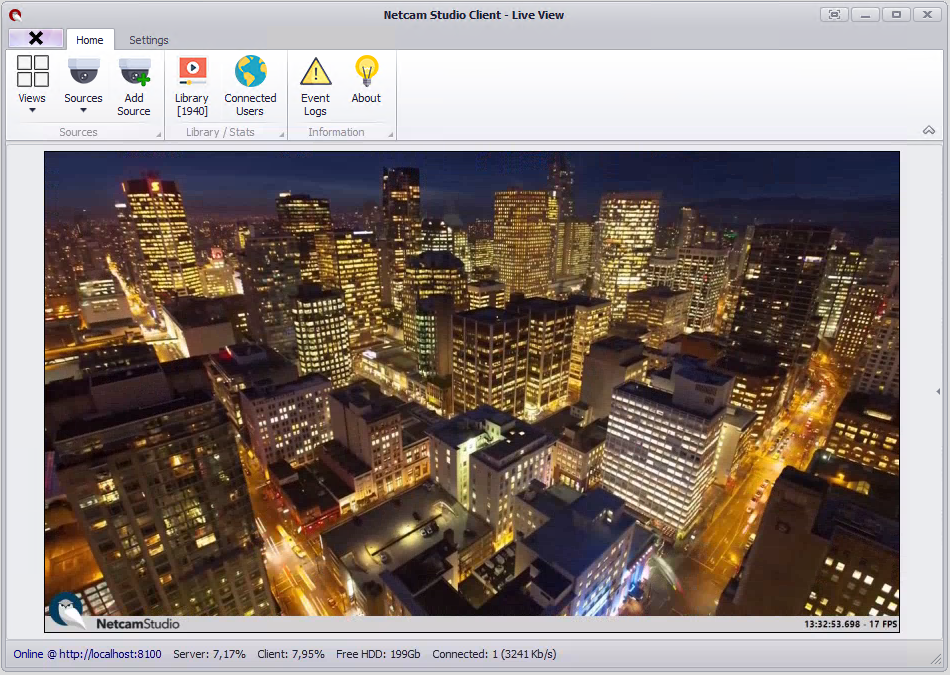Viewport: 950px width, 675px height.
Task: Open the Sources camera list
Action: (x=83, y=84)
